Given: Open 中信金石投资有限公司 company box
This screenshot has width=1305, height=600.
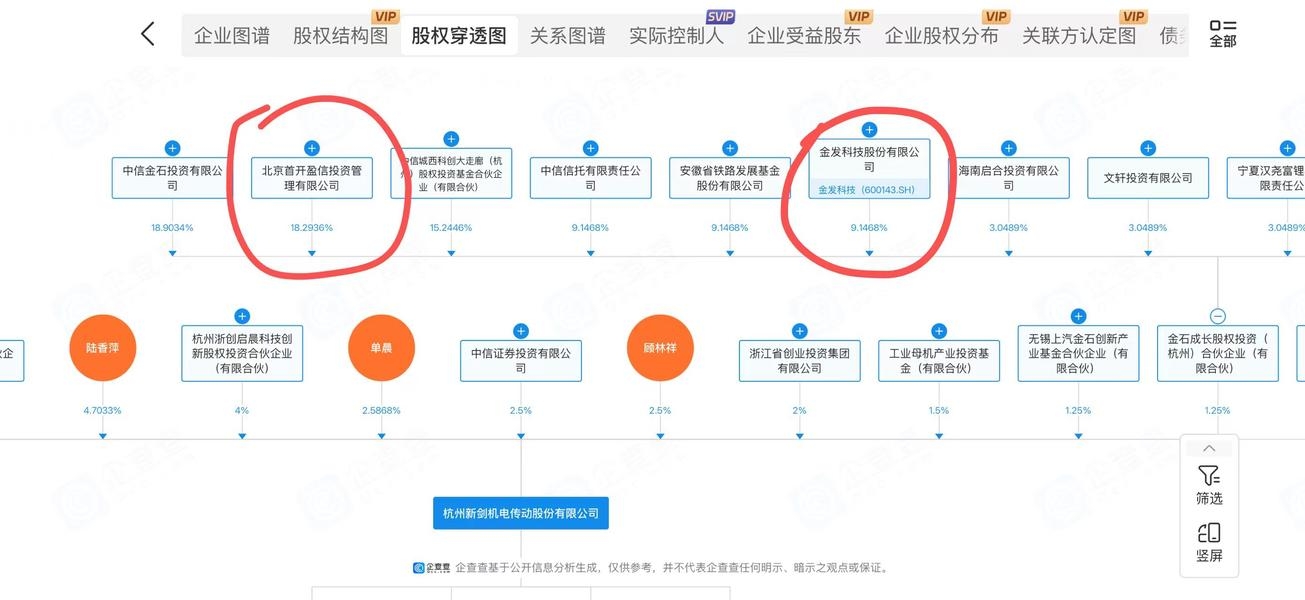Looking at the screenshot, I should (172, 178).
